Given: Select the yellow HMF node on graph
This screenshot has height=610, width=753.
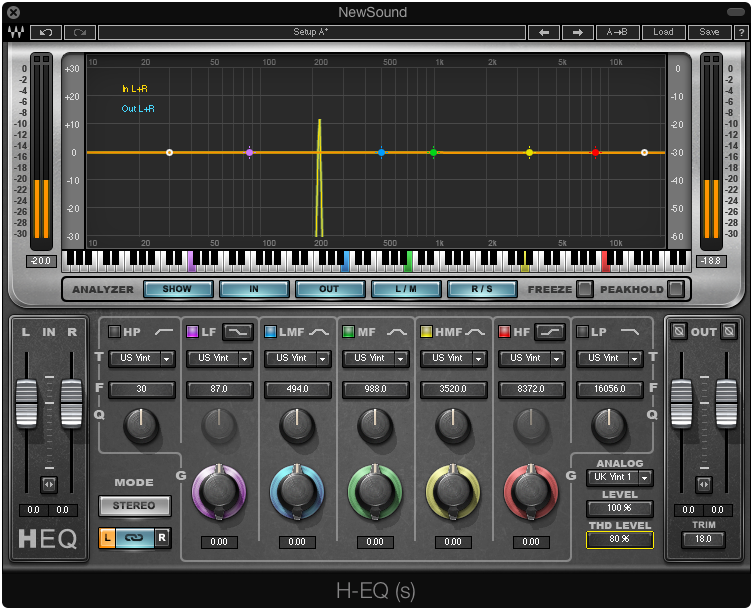Looking at the screenshot, I should point(529,152).
